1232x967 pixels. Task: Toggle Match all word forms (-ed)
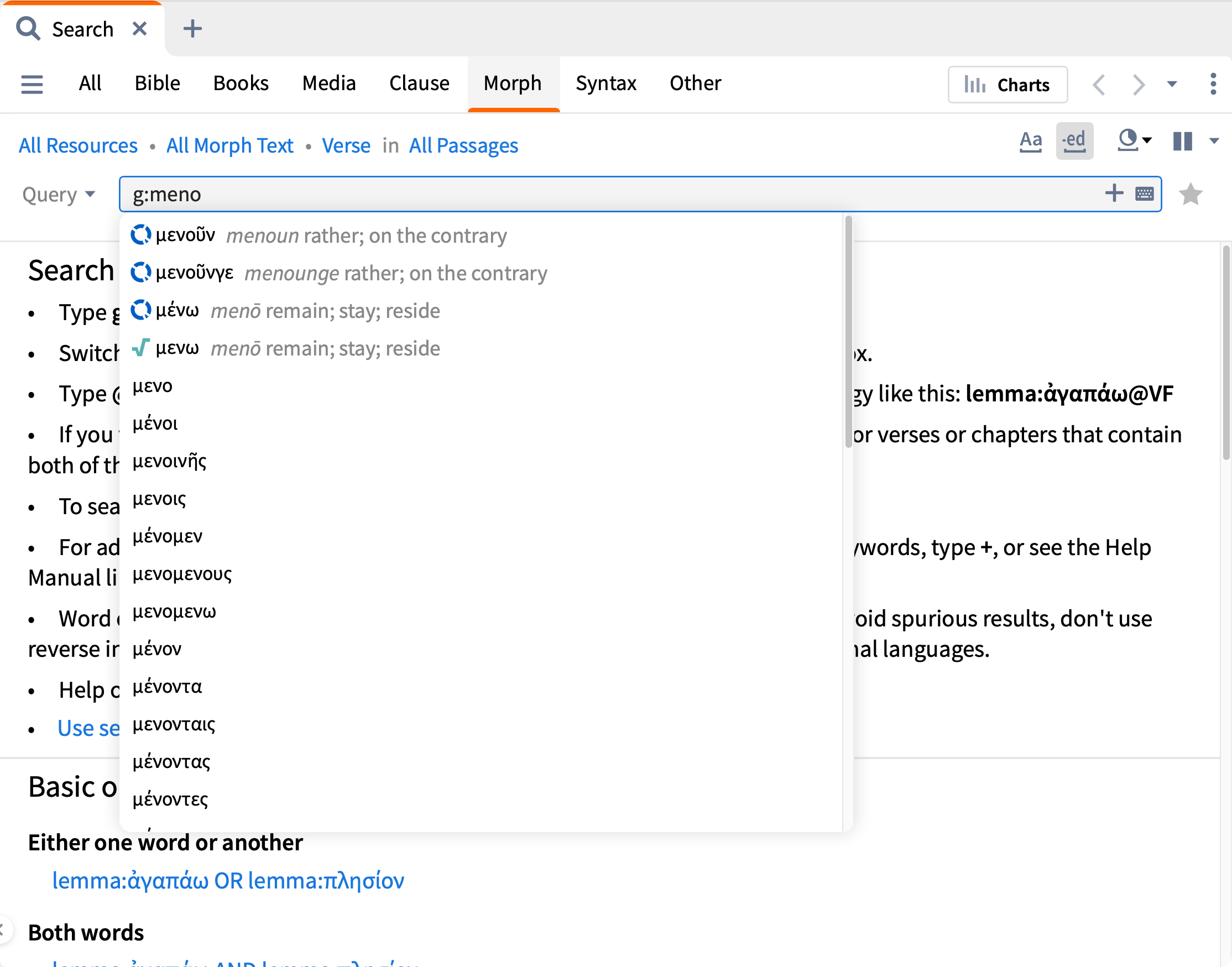point(1074,140)
